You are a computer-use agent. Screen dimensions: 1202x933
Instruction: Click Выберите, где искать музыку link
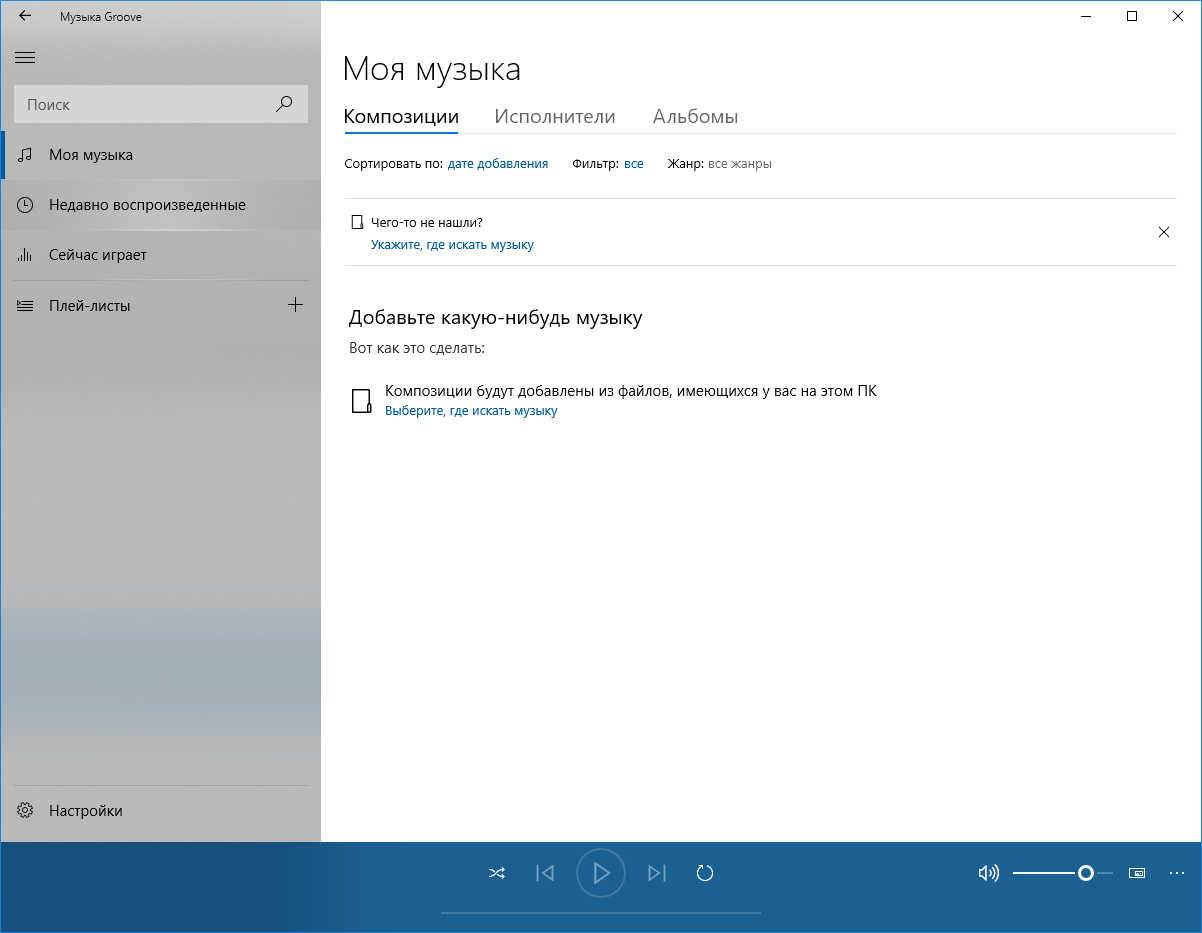pyautogui.click(x=471, y=411)
